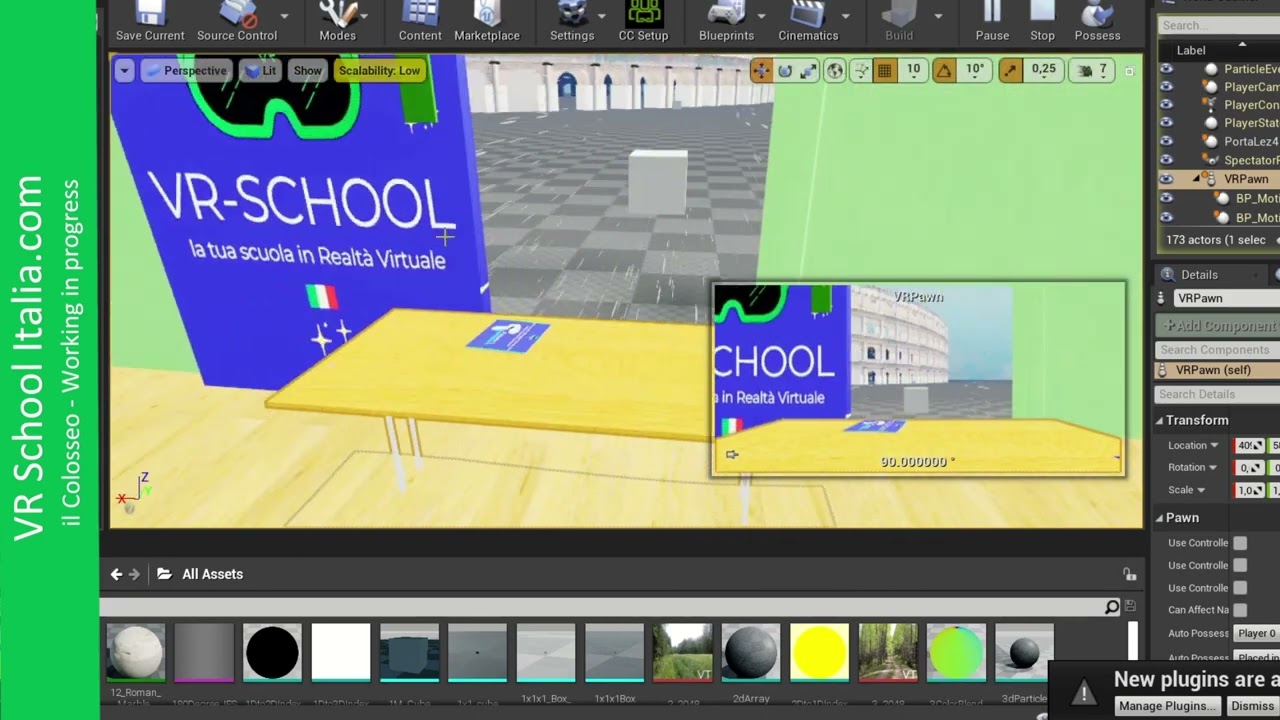The image size is (1280, 720).
Task: Open the scale snap 0,25 dropdown
Action: point(1043,70)
